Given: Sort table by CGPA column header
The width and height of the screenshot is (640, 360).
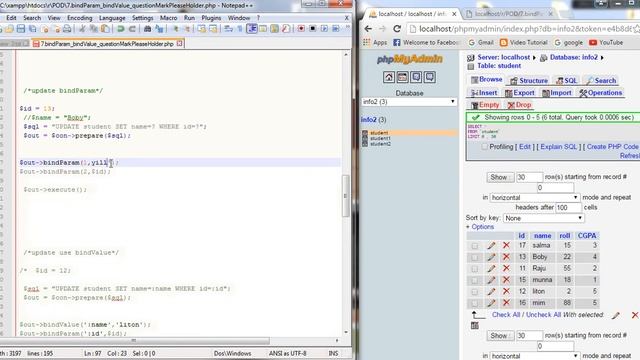Looking at the screenshot, I should point(587,236).
